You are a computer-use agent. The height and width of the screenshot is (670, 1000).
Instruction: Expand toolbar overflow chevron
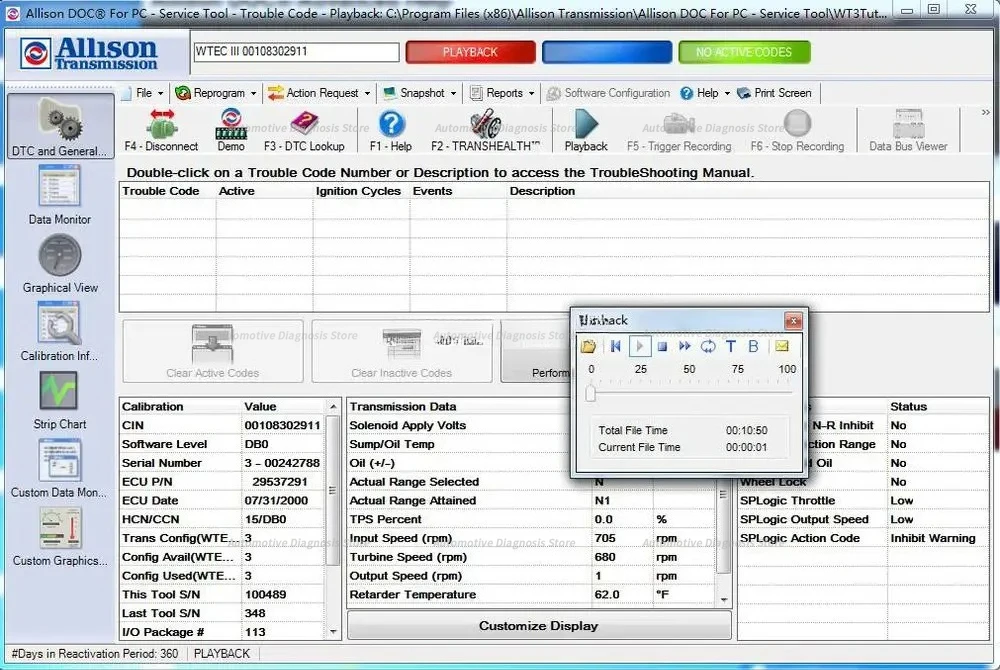pyautogui.click(x=986, y=112)
